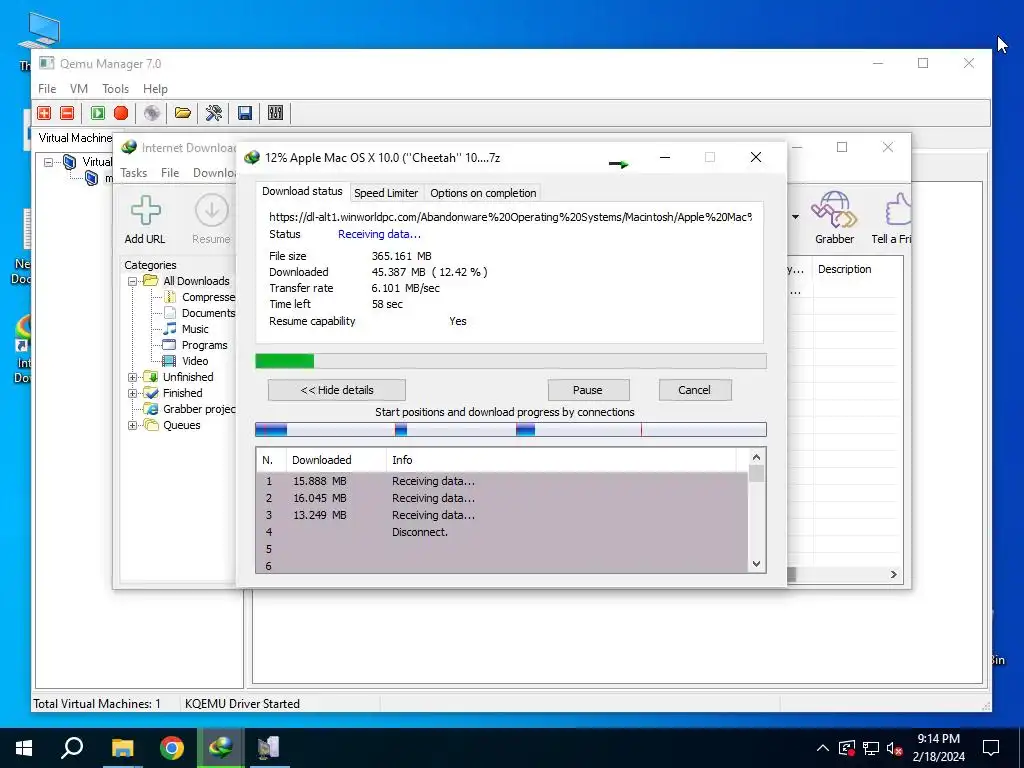The height and width of the screenshot is (768, 1024).
Task: Click the gray disc icon in Qemu toolbar
Action: point(152,113)
